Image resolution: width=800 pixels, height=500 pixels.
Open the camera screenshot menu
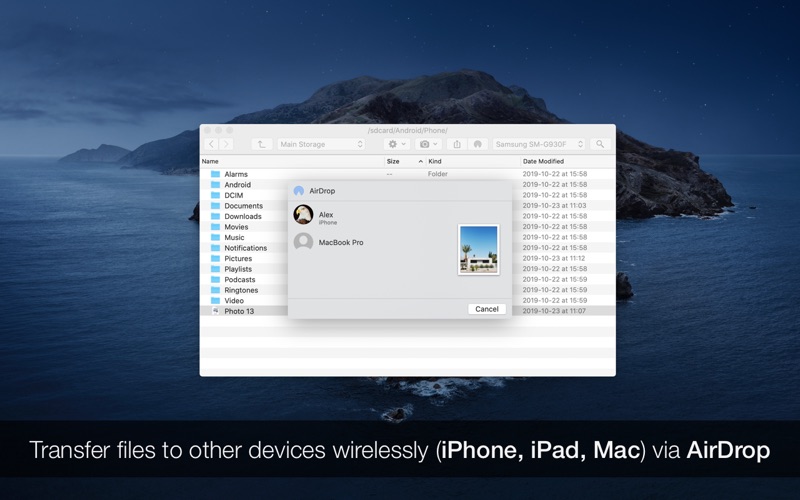click(x=428, y=144)
